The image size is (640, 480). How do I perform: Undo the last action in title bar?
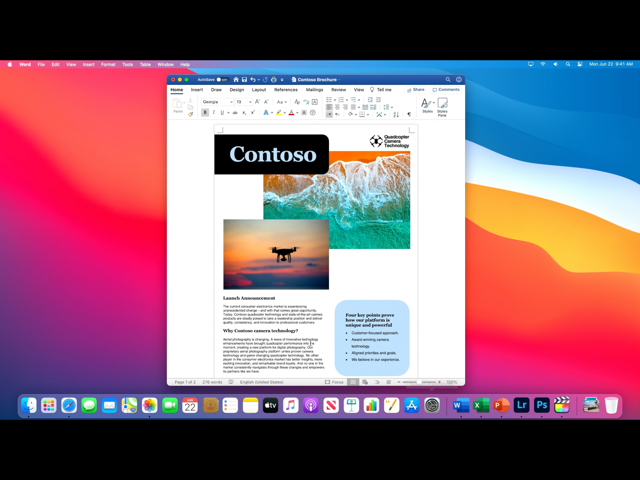pyautogui.click(x=253, y=80)
